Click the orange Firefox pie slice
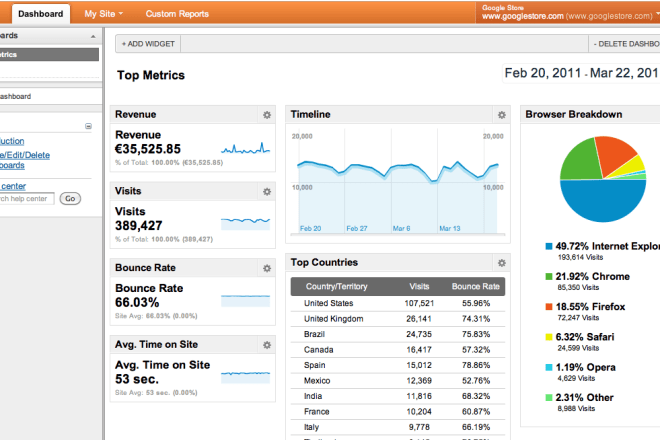Screen dimensions: 660x440 click(612, 154)
